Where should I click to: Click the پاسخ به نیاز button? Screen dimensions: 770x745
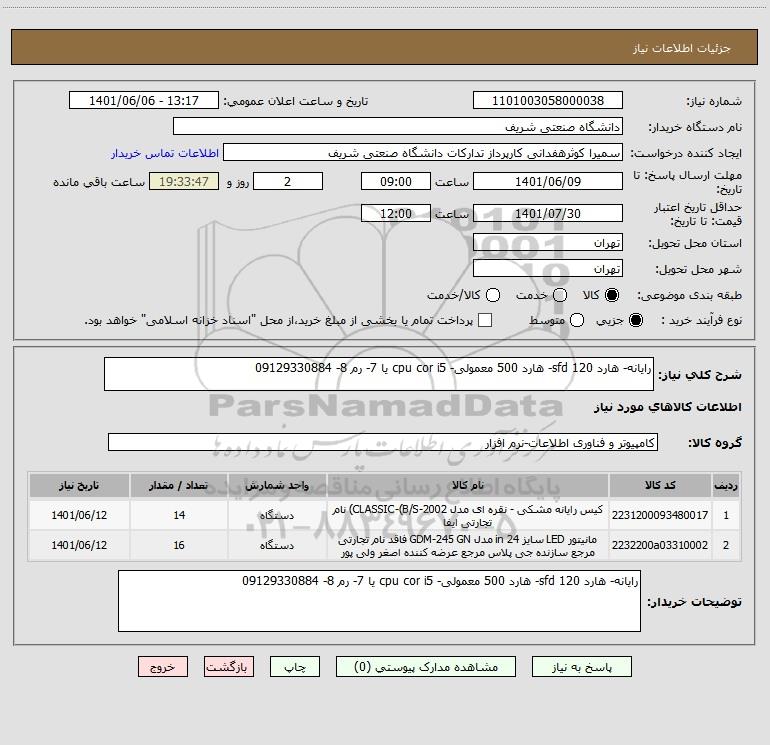coord(582,667)
